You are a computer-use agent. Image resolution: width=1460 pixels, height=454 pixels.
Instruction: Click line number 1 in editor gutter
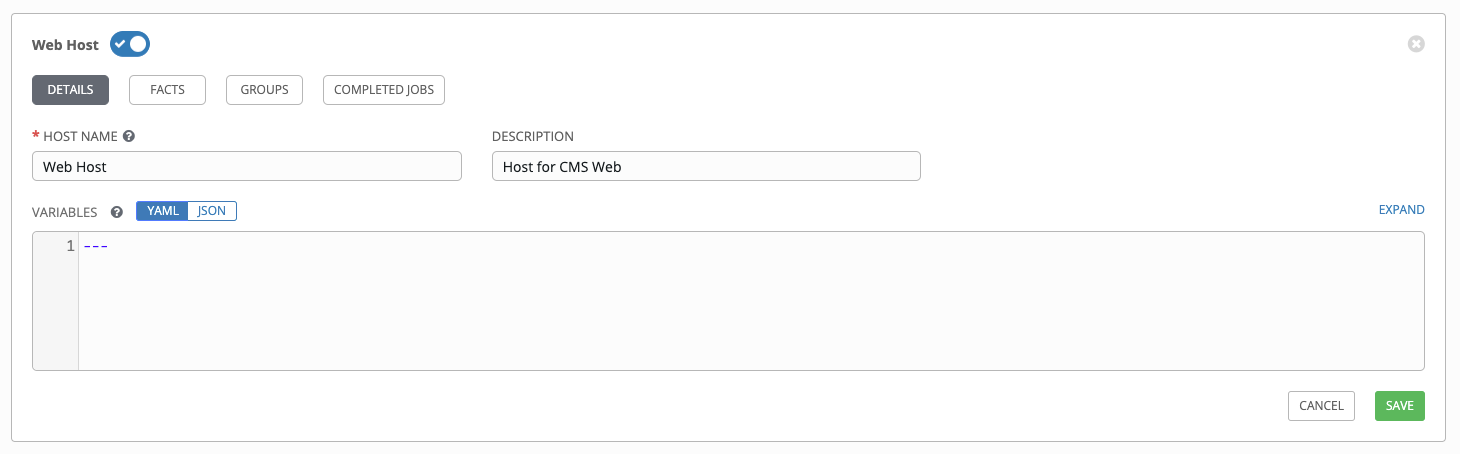tap(70, 246)
